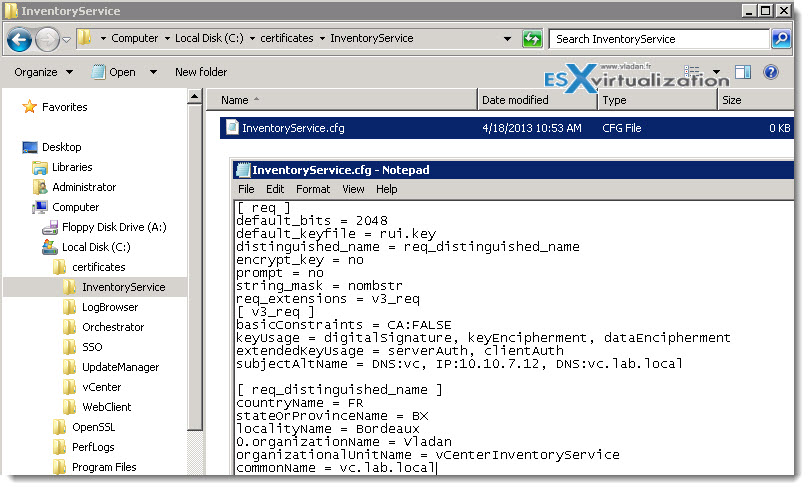Open Notepad File menu
The height and width of the screenshot is (490, 809).
(x=246, y=189)
